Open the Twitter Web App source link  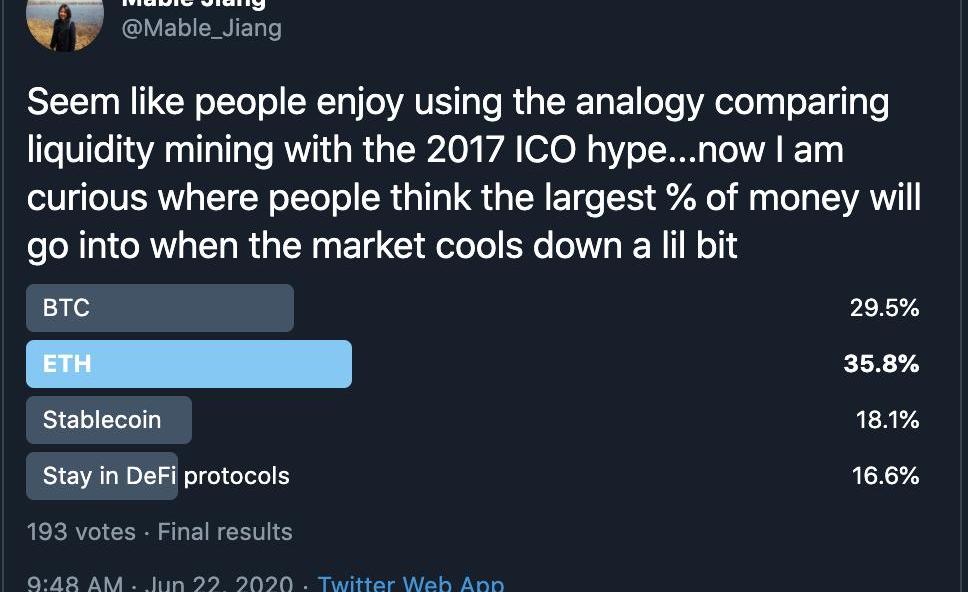410,583
